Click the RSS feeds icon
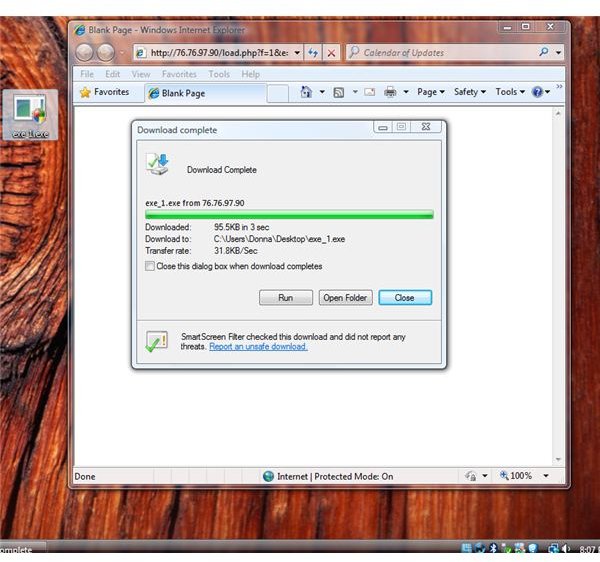This screenshot has height=562, width=600. click(339, 92)
